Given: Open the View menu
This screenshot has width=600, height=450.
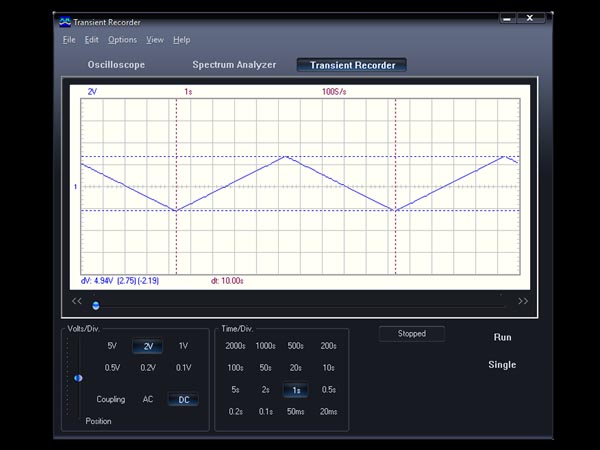Looking at the screenshot, I should click(155, 39).
